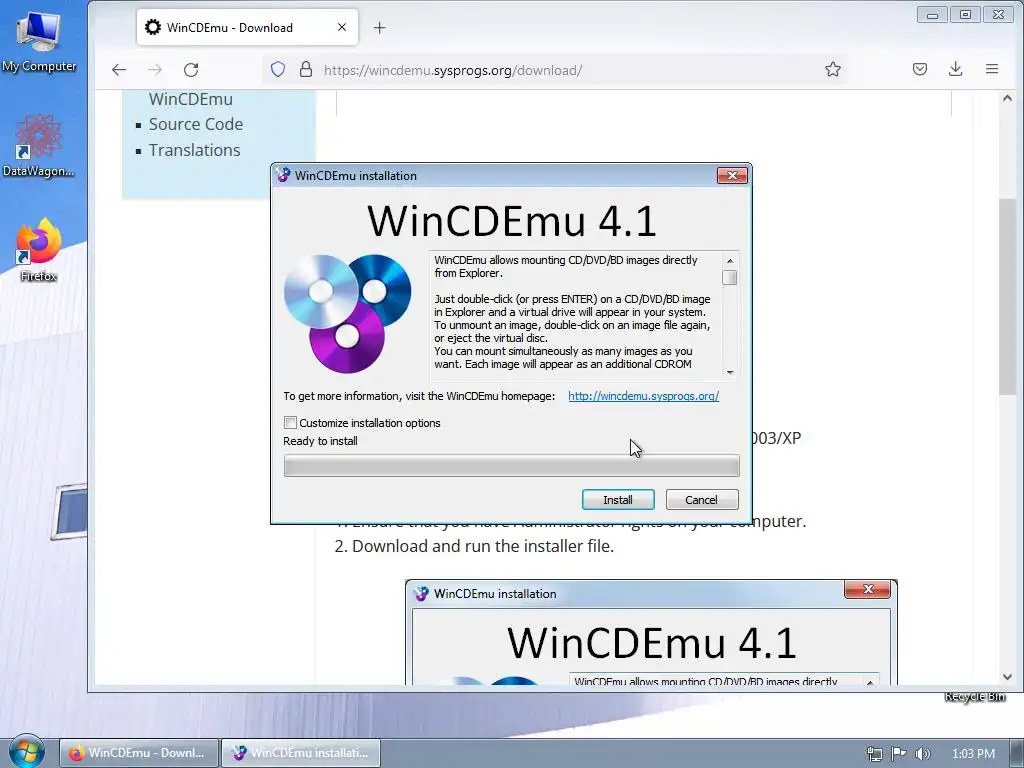
Task: Switch to Firefox WinCDEmu taskbar button
Action: 139,753
